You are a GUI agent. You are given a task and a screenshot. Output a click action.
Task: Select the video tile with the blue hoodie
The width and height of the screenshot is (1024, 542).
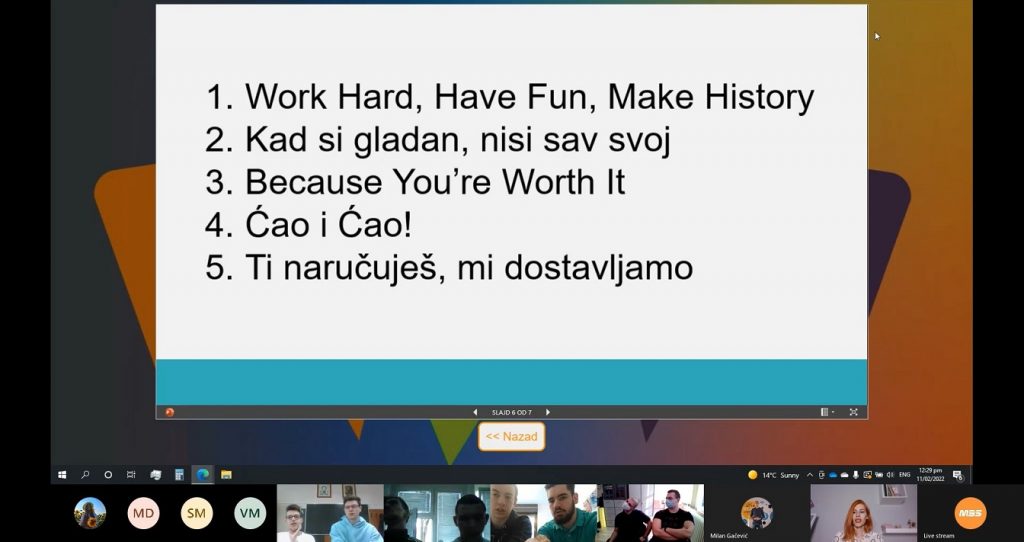point(330,513)
